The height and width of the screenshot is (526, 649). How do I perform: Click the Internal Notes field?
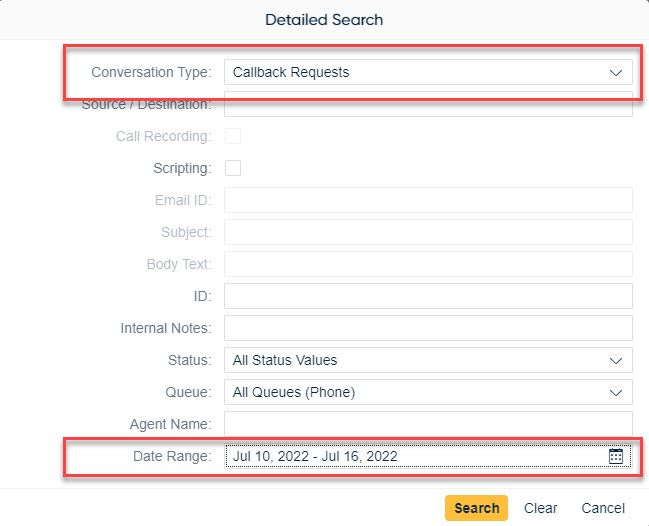coord(428,328)
